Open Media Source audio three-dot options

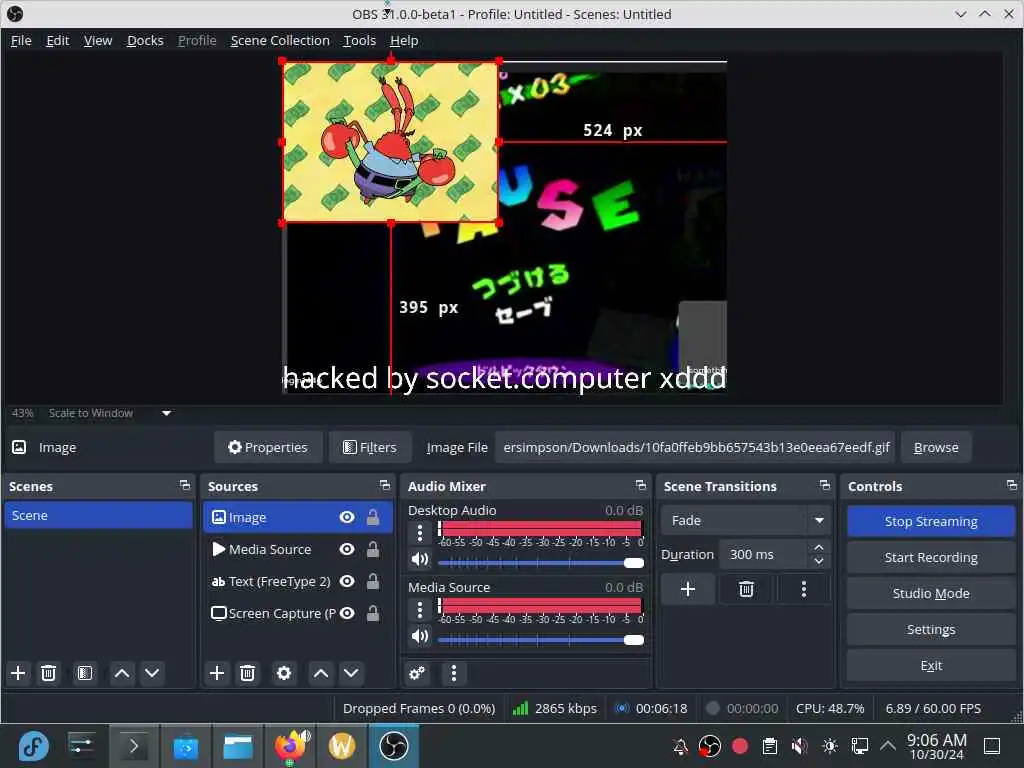pos(420,611)
